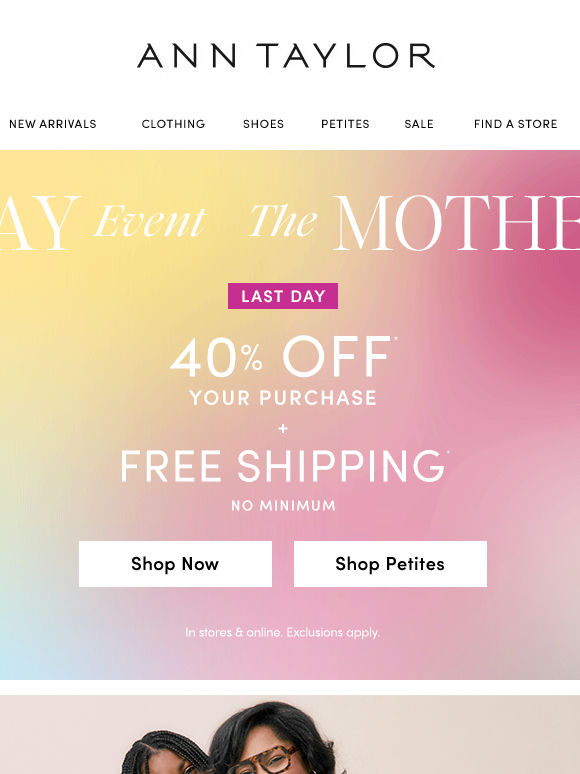Click the Ann Taylor logo
The height and width of the screenshot is (774, 580).
tap(286, 56)
